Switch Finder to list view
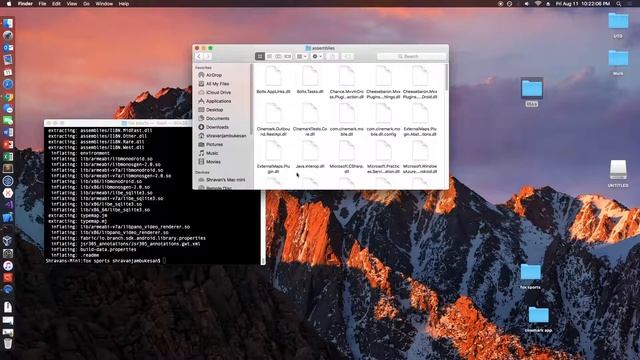640x360 pixels. [x=269, y=56]
